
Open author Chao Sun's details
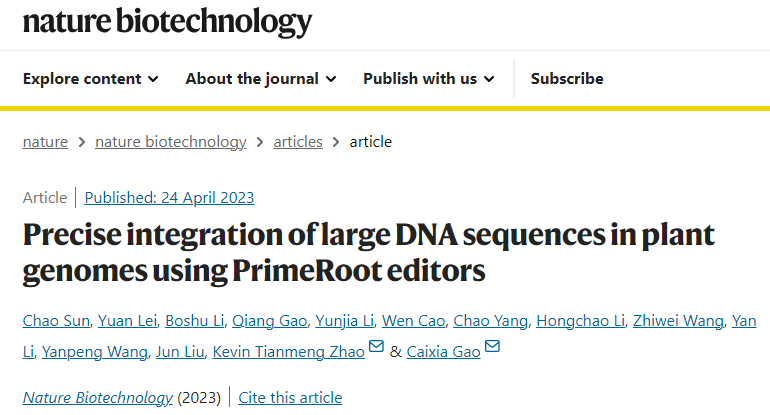click(x=56, y=321)
